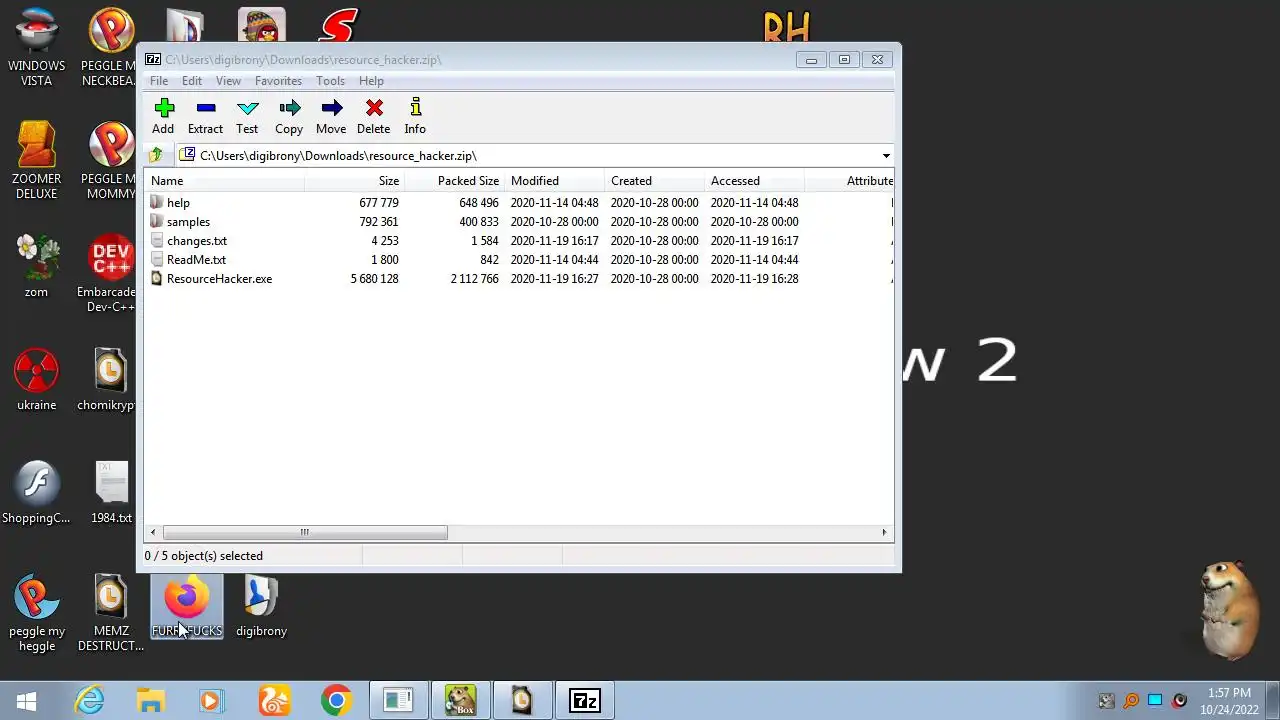Launch Internet Explorer from taskbar
The image size is (1280, 720).
coord(89,701)
